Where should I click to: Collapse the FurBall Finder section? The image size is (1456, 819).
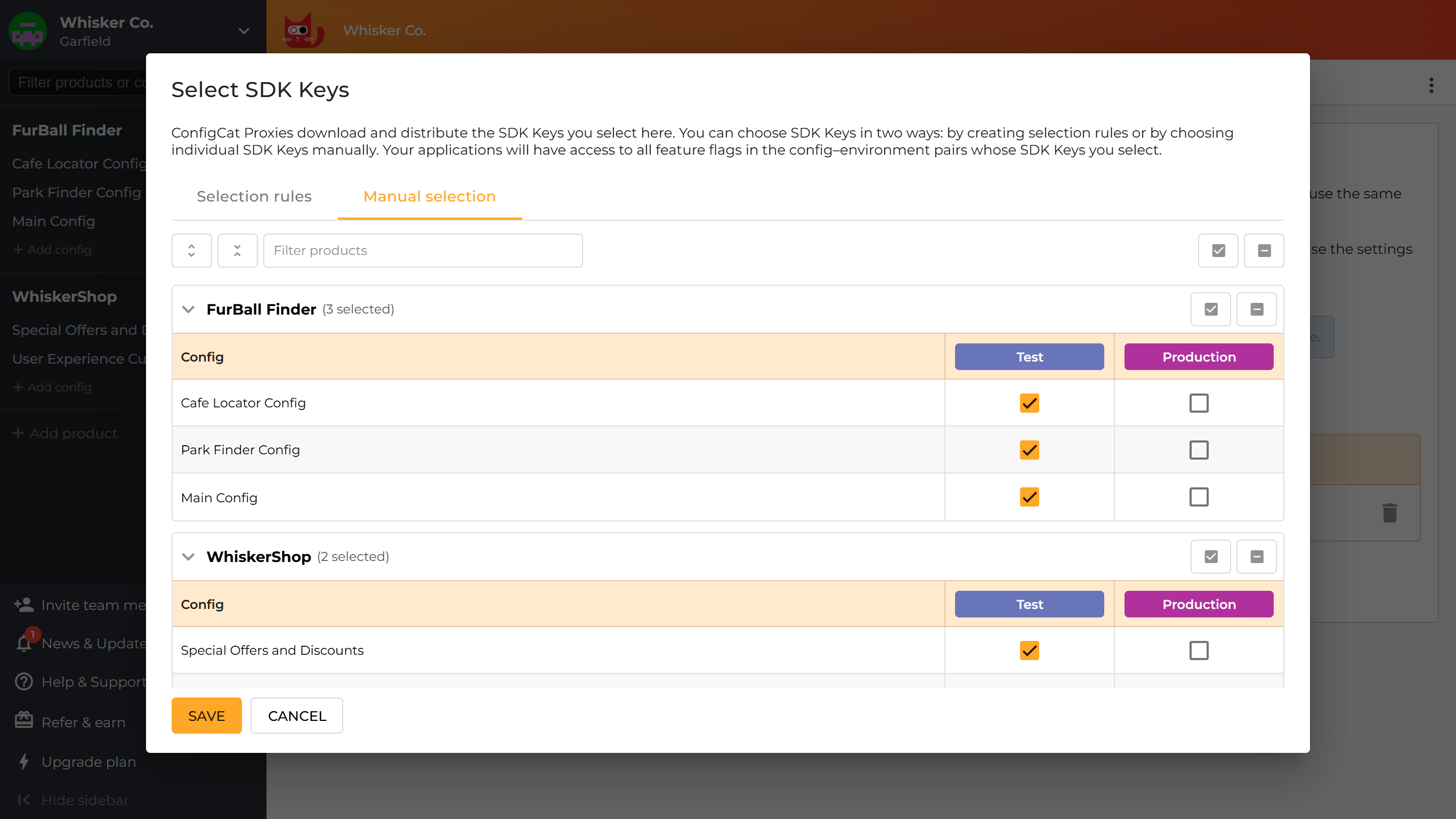[188, 309]
